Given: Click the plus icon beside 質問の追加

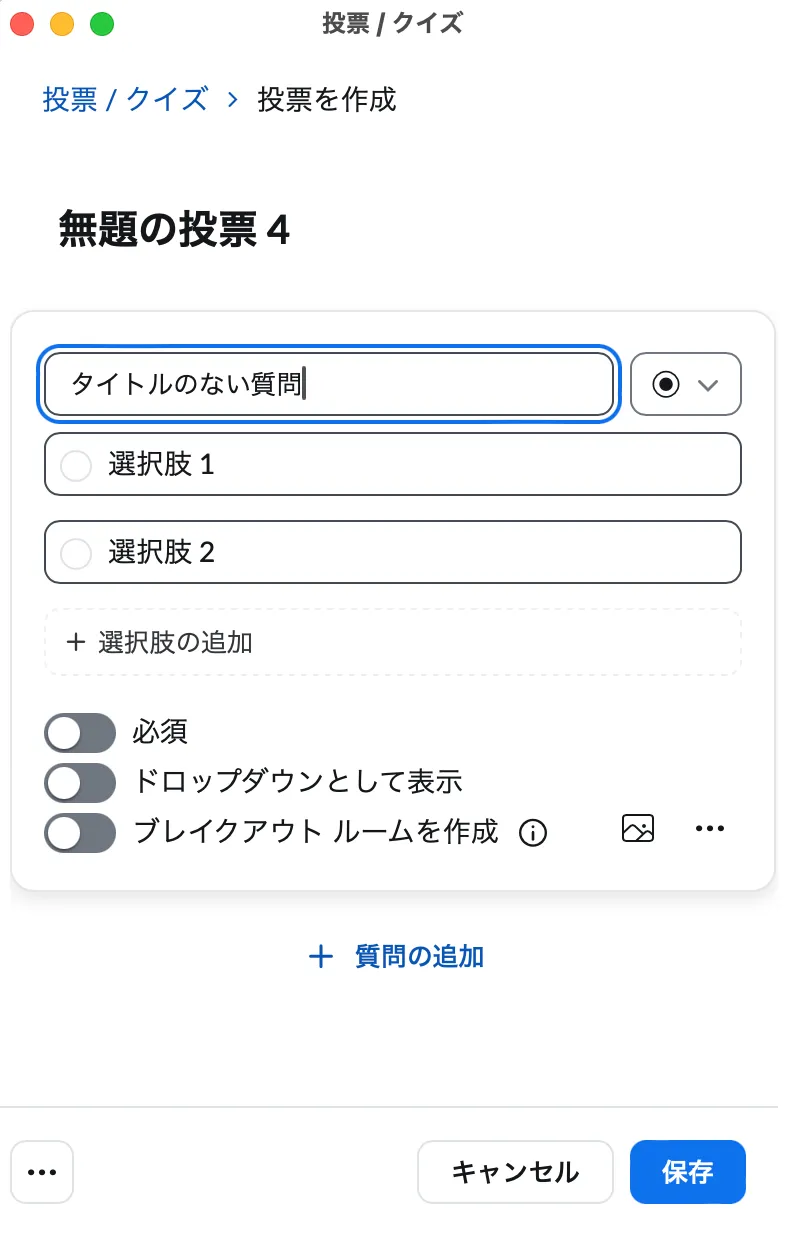Looking at the screenshot, I should 320,956.
